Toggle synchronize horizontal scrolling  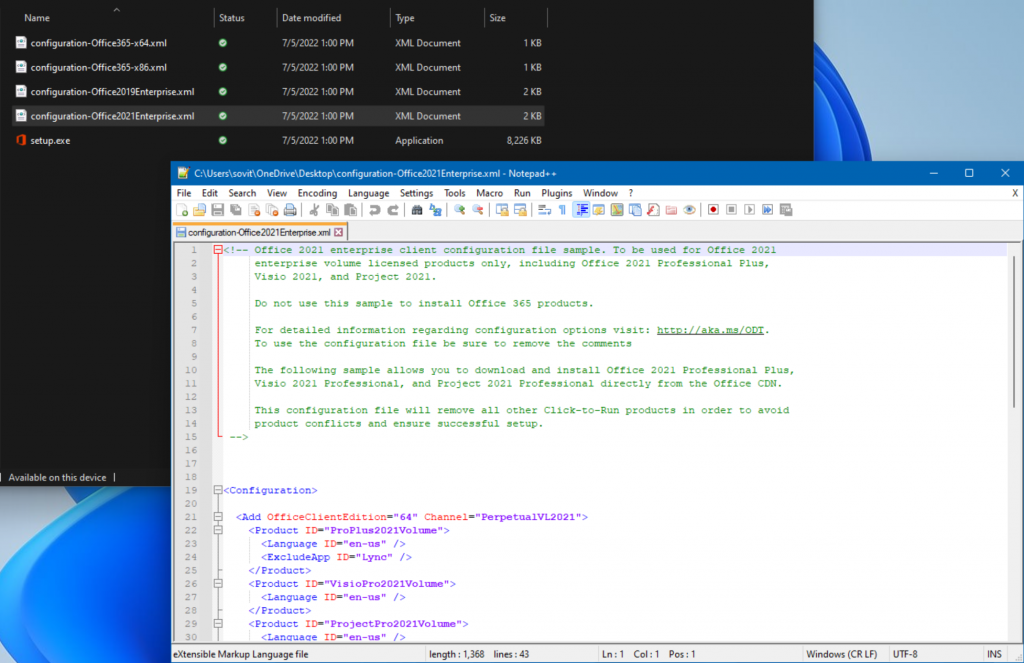520,210
